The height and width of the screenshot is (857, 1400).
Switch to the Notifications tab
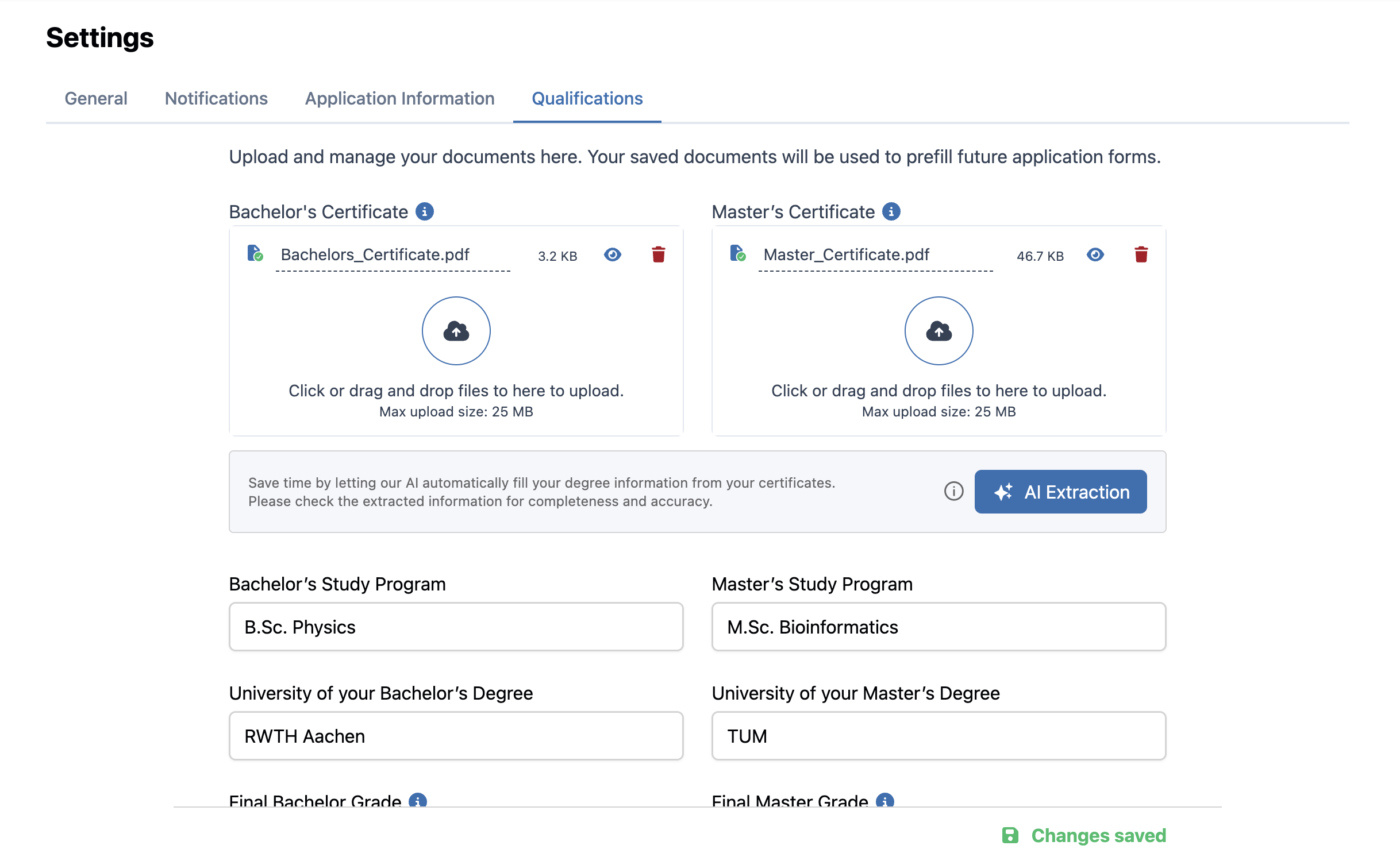tap(216, 99)
